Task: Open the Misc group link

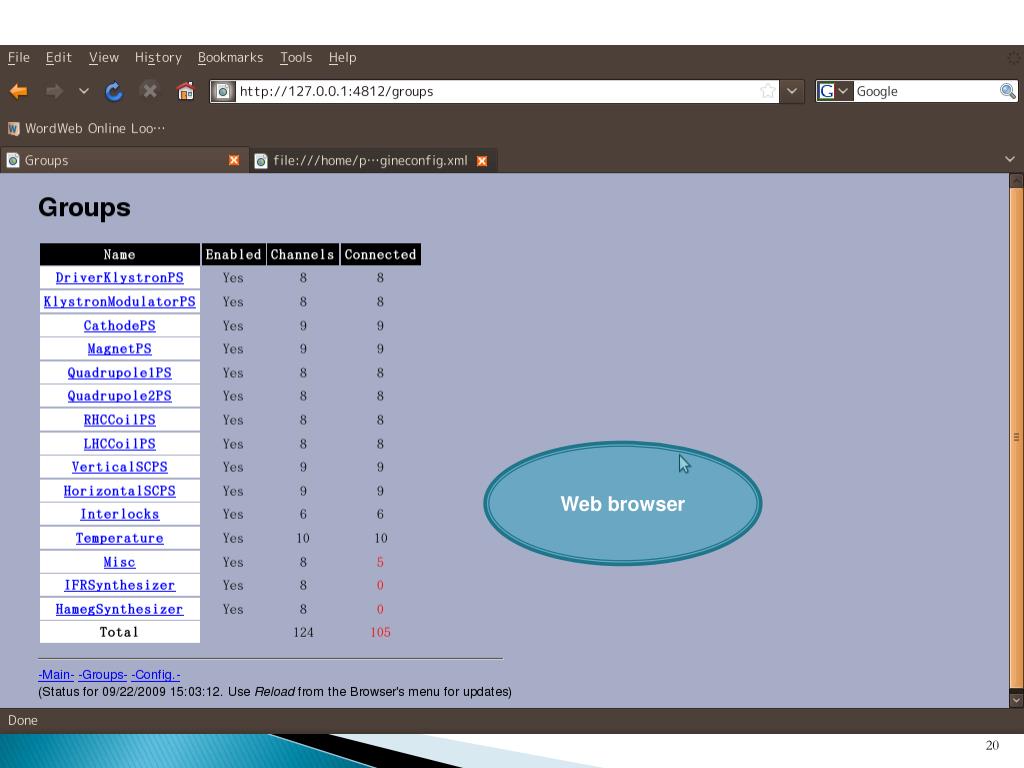Action: (120, 562)
